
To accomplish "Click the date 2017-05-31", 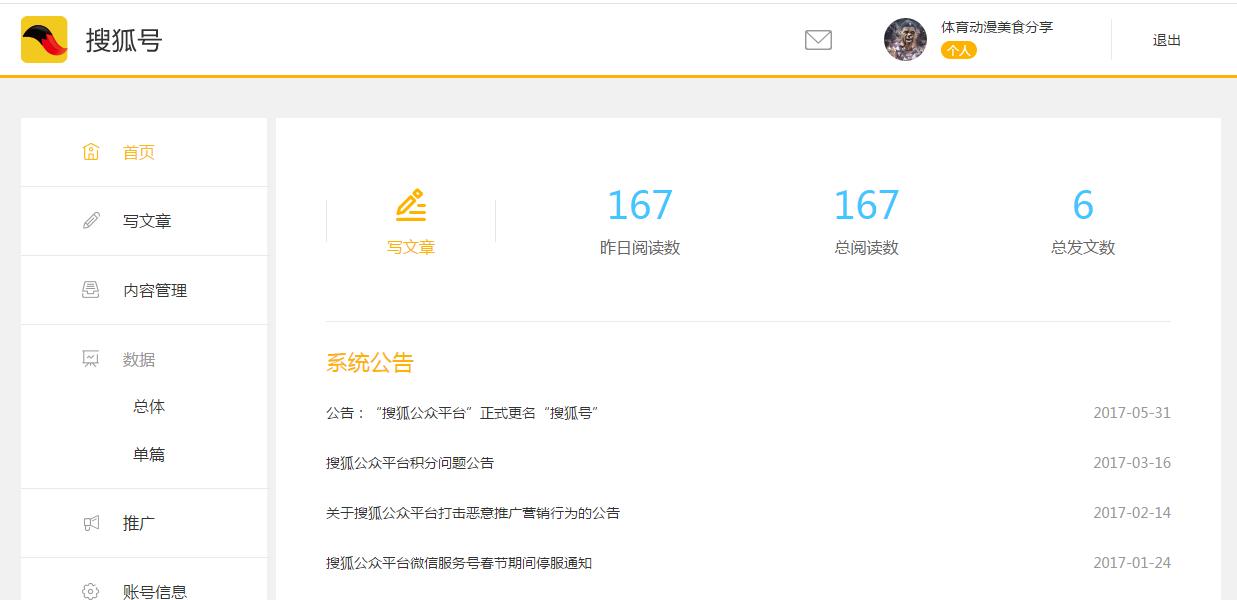I will (x=1132, y=413).
